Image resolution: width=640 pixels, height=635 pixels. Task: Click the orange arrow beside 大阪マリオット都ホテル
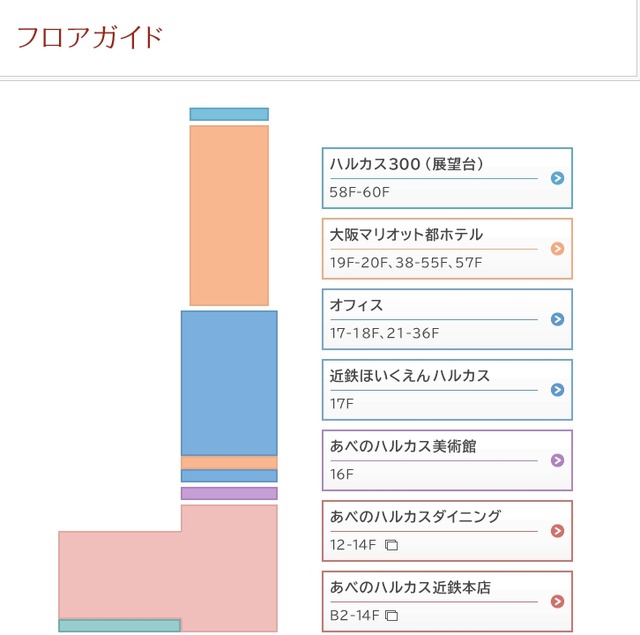[x=557, y=249]
